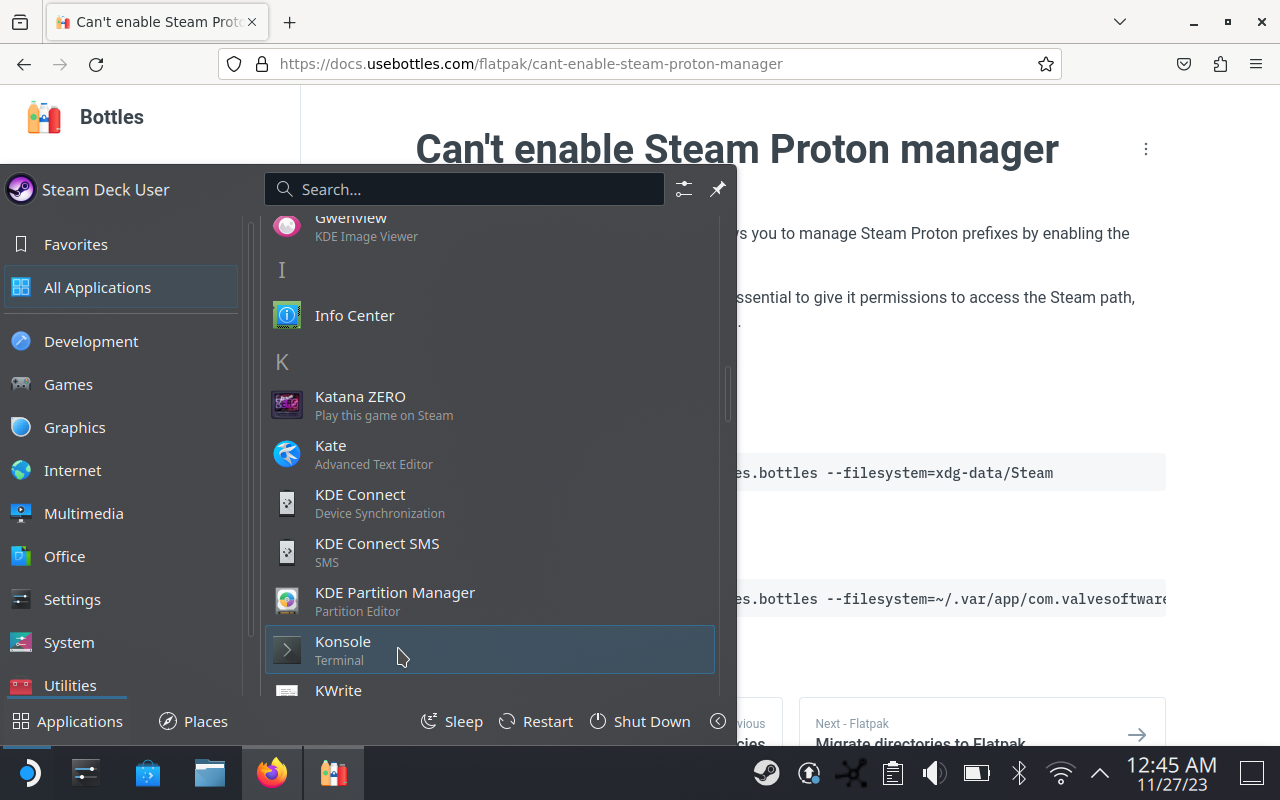1280x800 pixels.
Task: Switch to the Places tab
Action: tap(194, 721)
